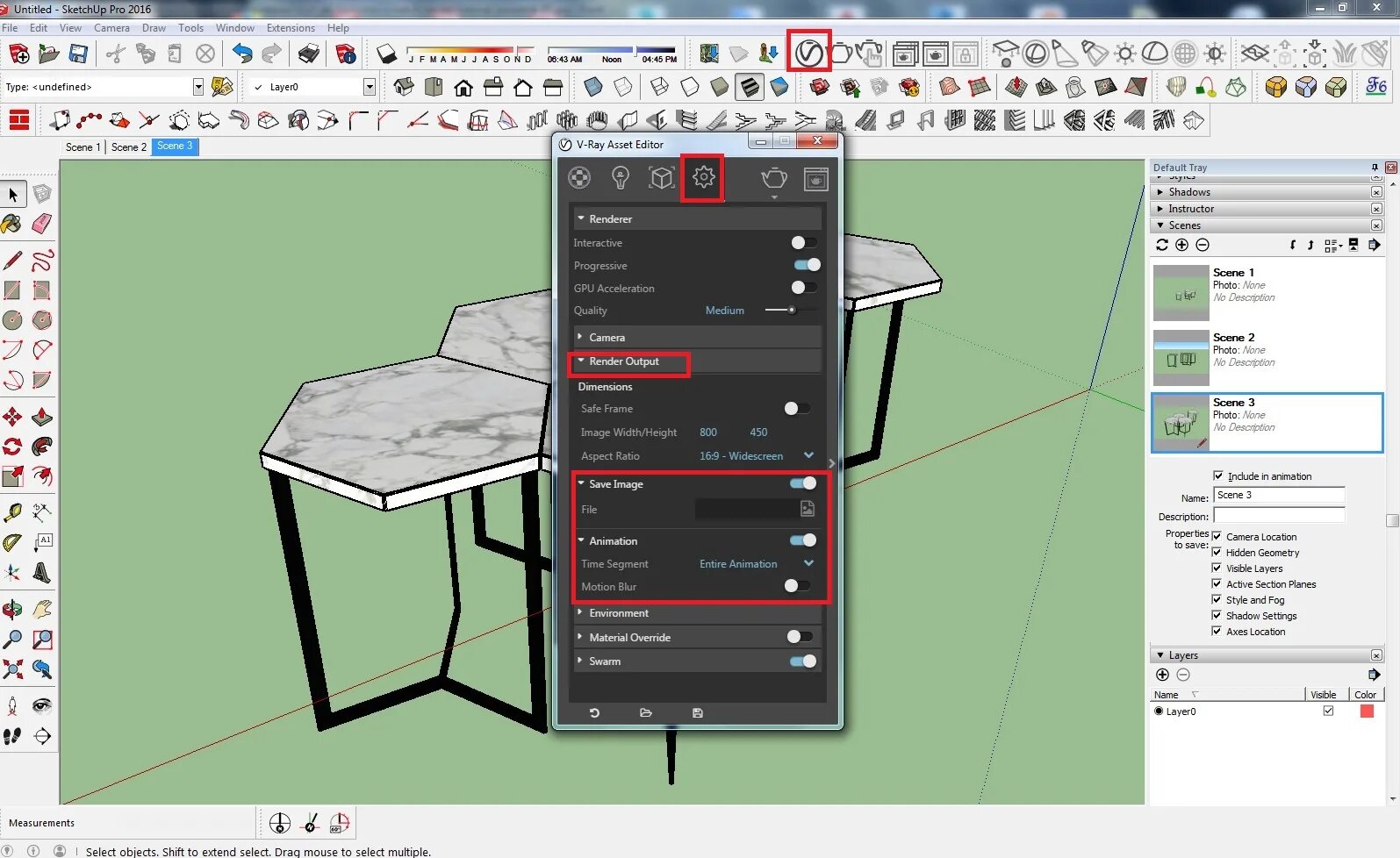Uncheck Camera Location property checkbox
This screenshot has height=858, width=1400.
(x=1217, y=535)
